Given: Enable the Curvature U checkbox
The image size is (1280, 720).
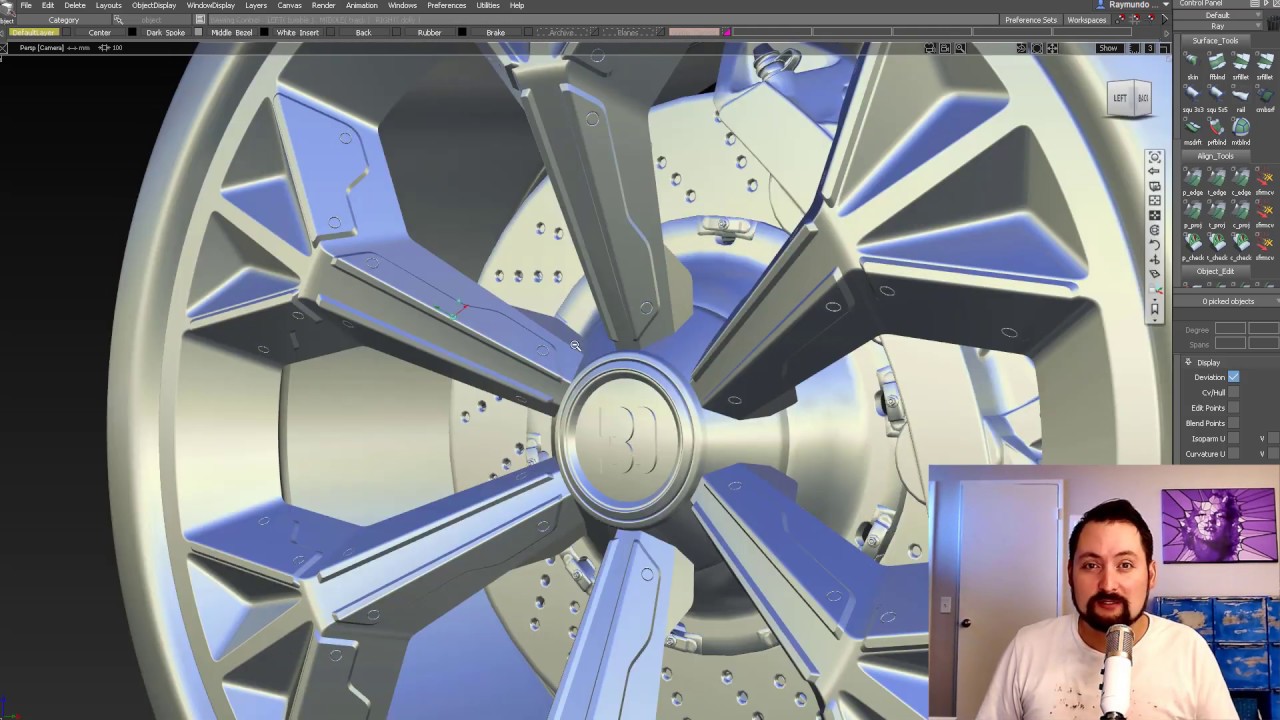Looking at the screenshot, I should click(x=1234, y=454).
